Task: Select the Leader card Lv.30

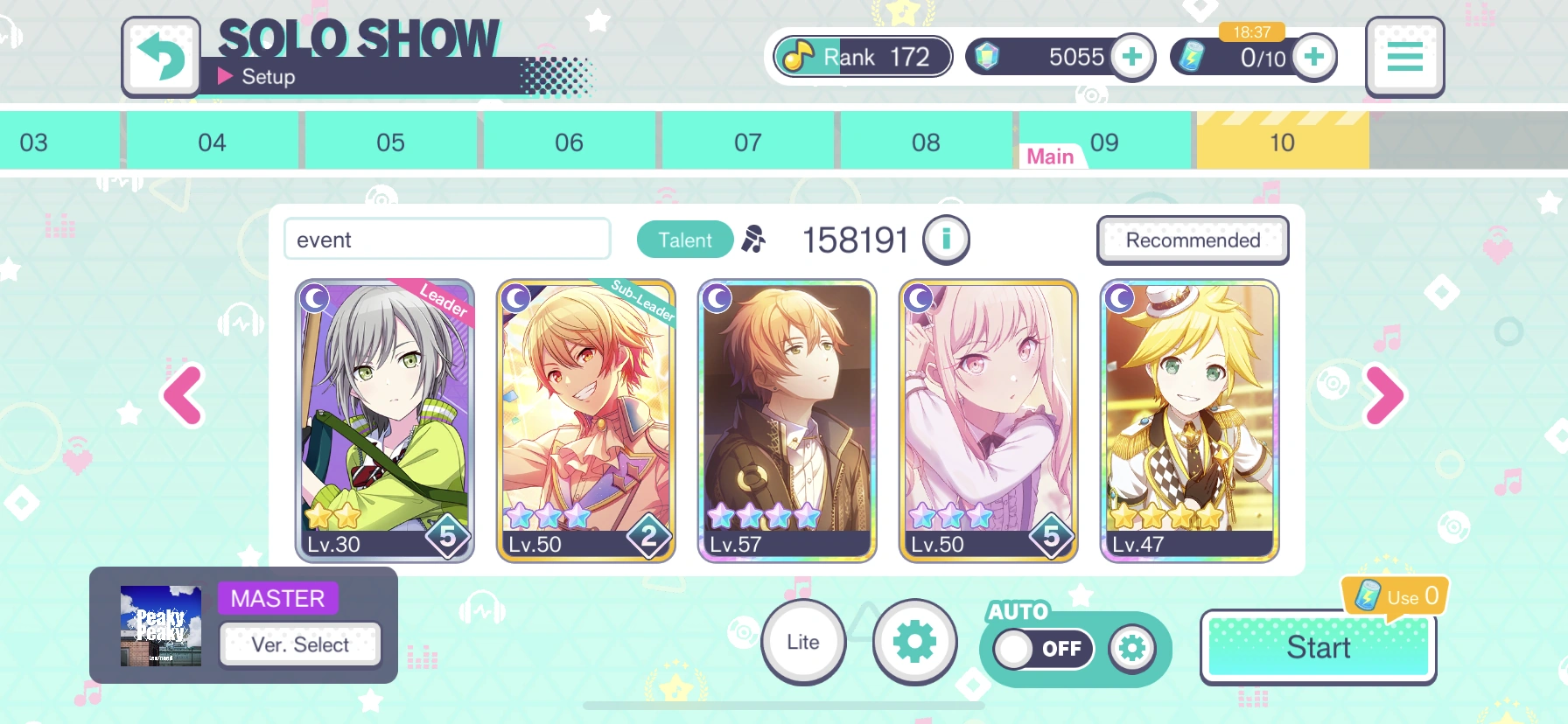Action: point(385,421)
